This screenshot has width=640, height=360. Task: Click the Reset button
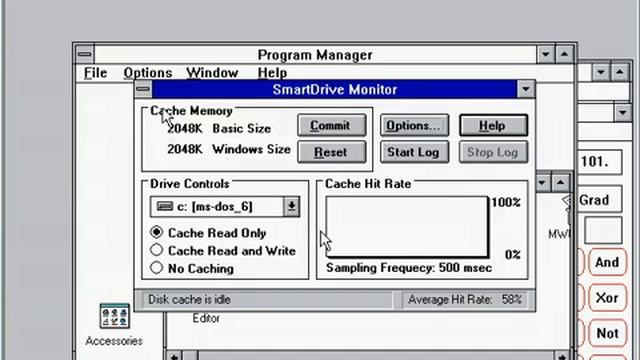coord(331,152)
